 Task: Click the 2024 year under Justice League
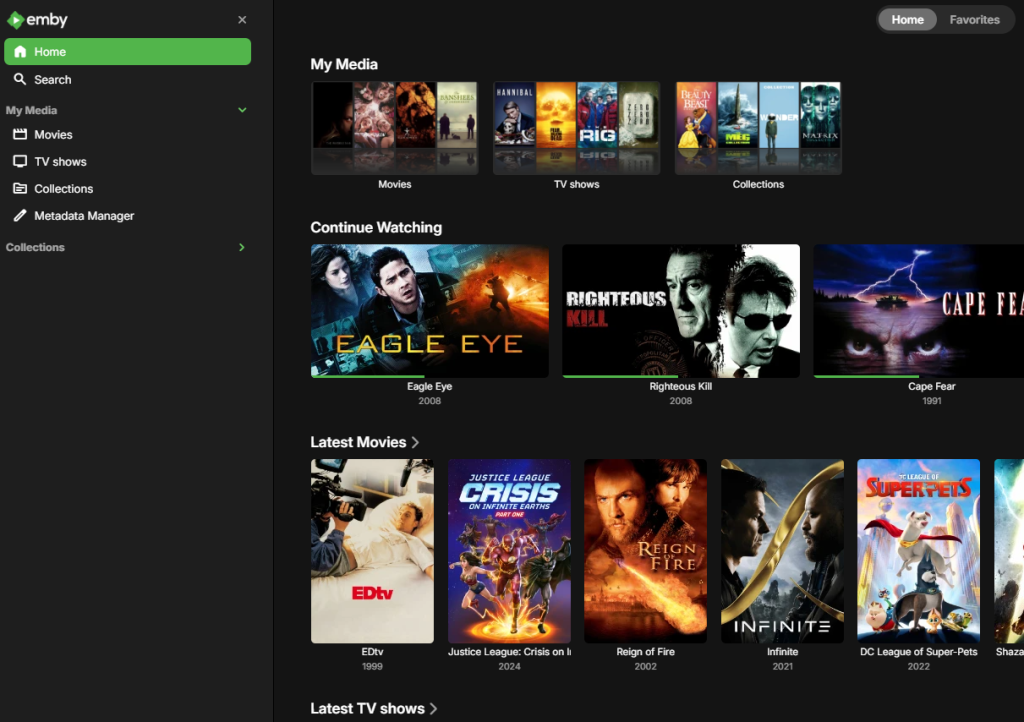tap(509, 667)
